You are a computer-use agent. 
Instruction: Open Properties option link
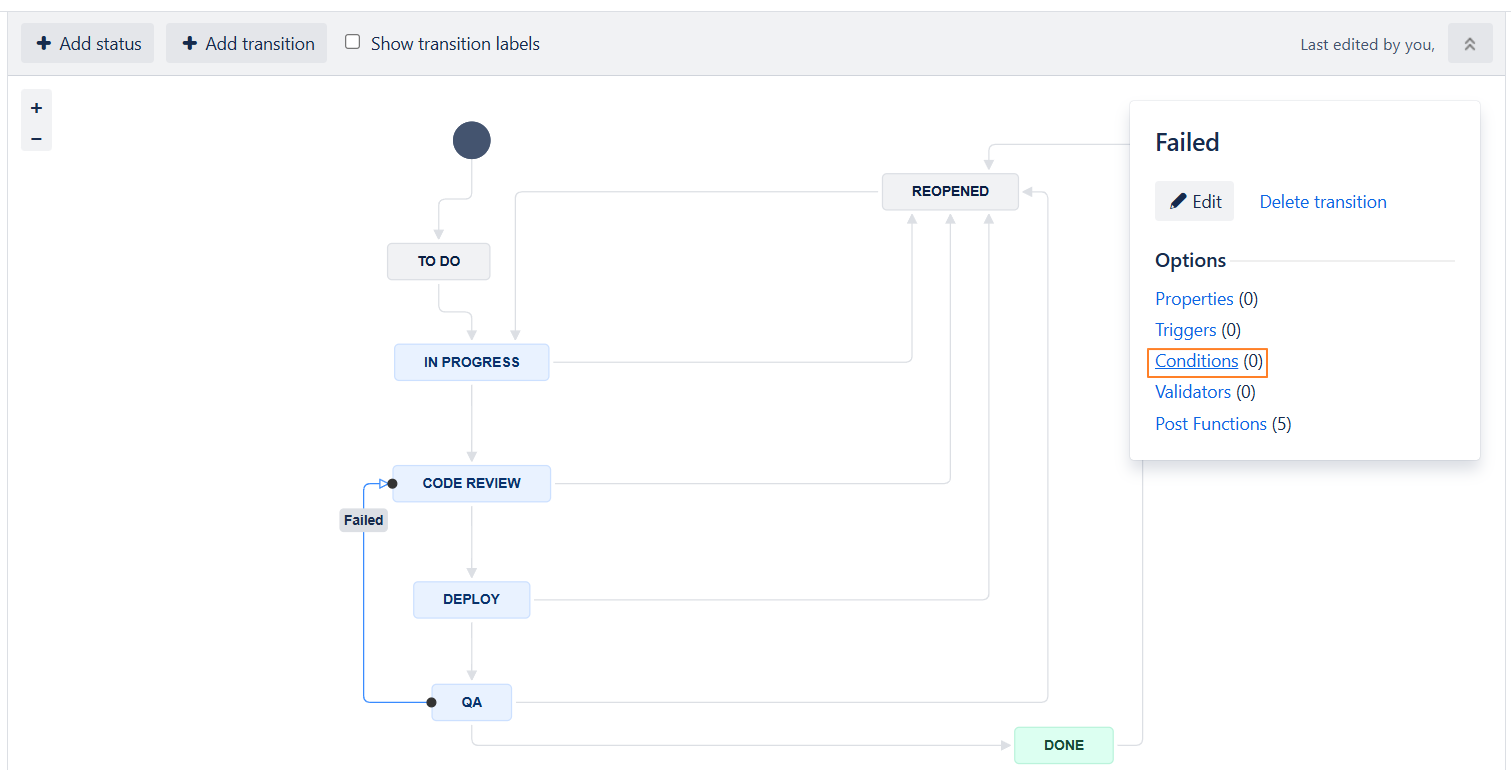1194,299
